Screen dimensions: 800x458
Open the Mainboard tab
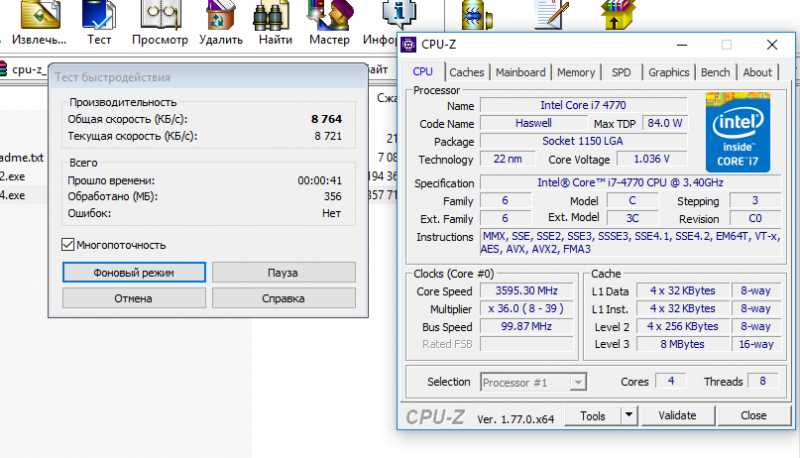pyautogui.click(x=521, y=72)
